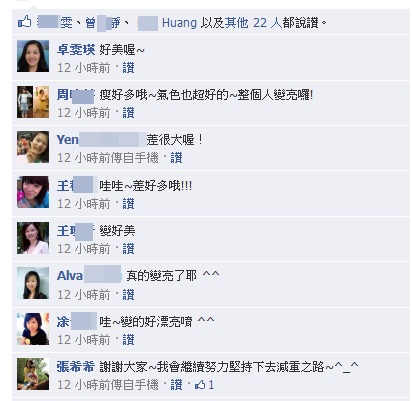Viewport: 412px width, 401px height.
Task: Open 卓雯瑛's profile picture
Action: coord(33,56)
